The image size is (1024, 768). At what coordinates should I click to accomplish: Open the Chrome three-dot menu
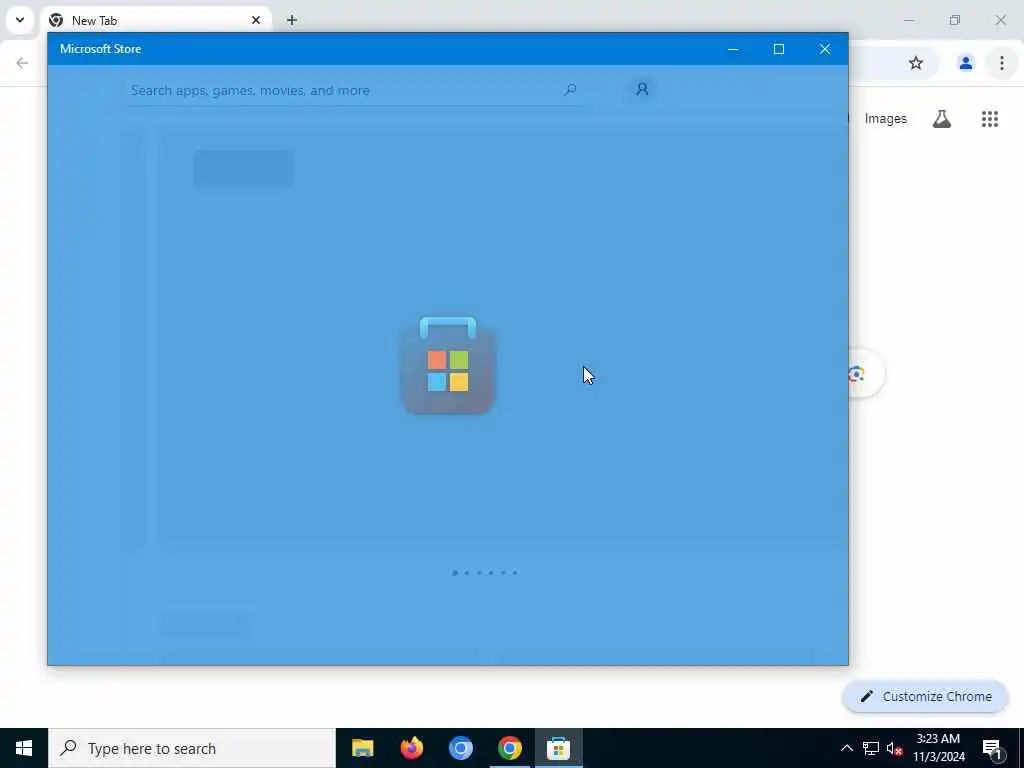(x=1002, y=63)
